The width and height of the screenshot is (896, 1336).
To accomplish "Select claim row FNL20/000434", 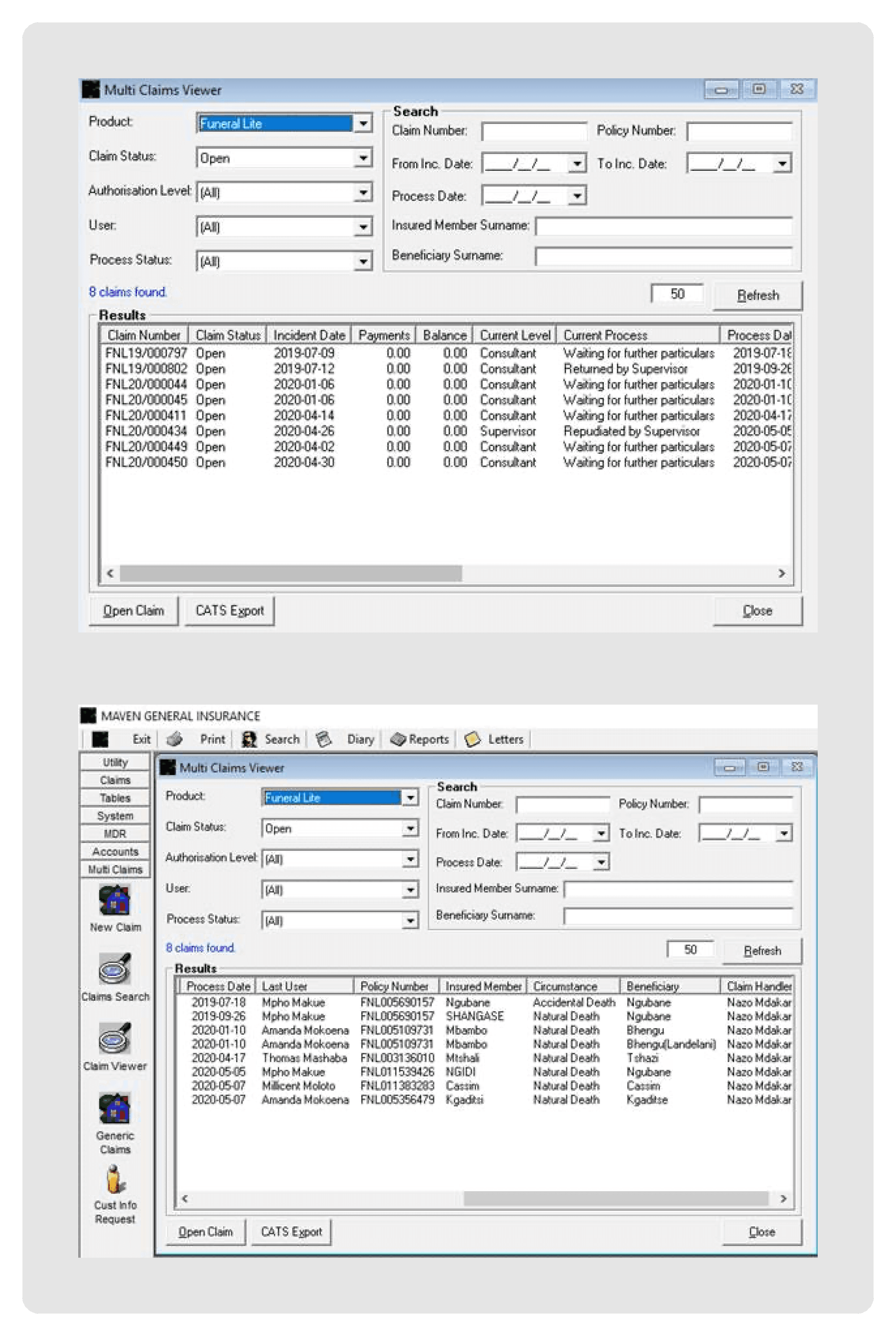I will click(x=146, y=431).
